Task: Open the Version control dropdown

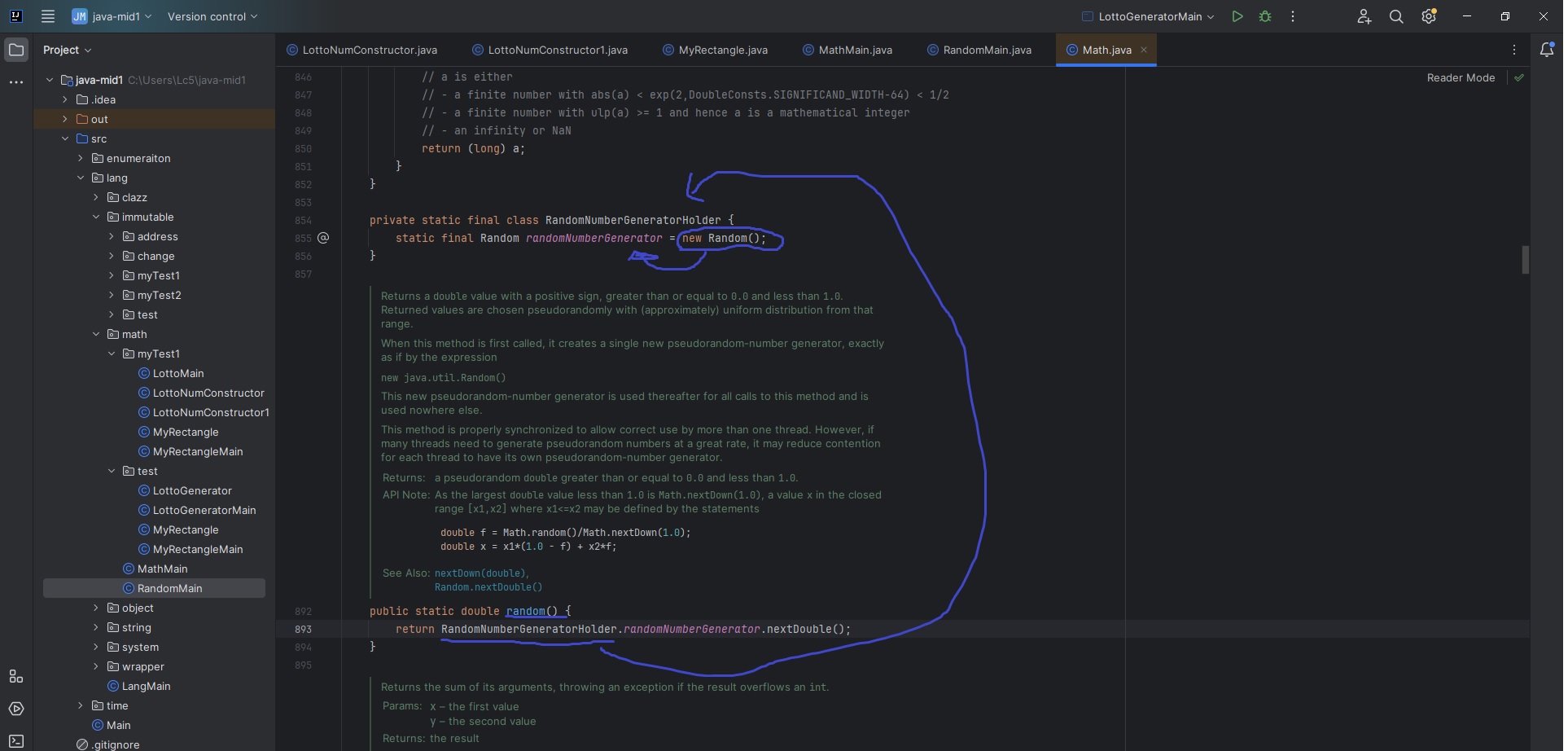Action: (212, 16)
